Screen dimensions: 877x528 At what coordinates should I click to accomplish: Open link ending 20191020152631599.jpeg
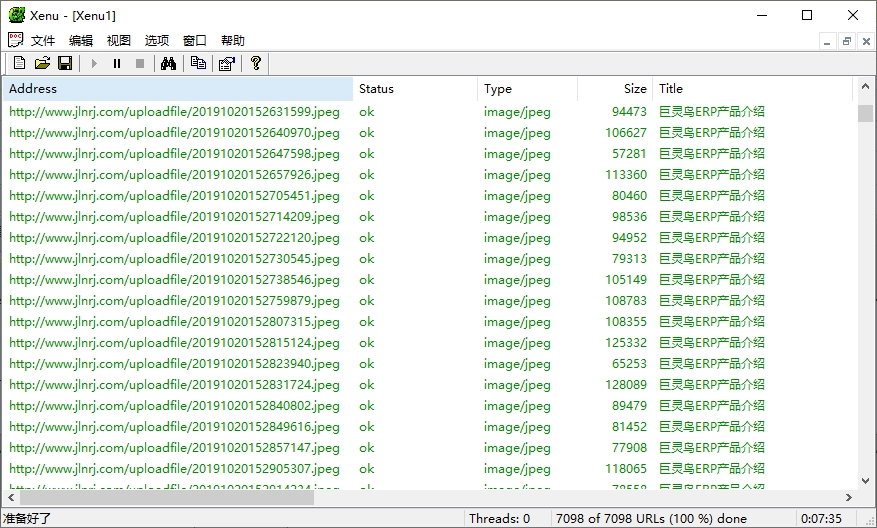click(x=174, y=112)
